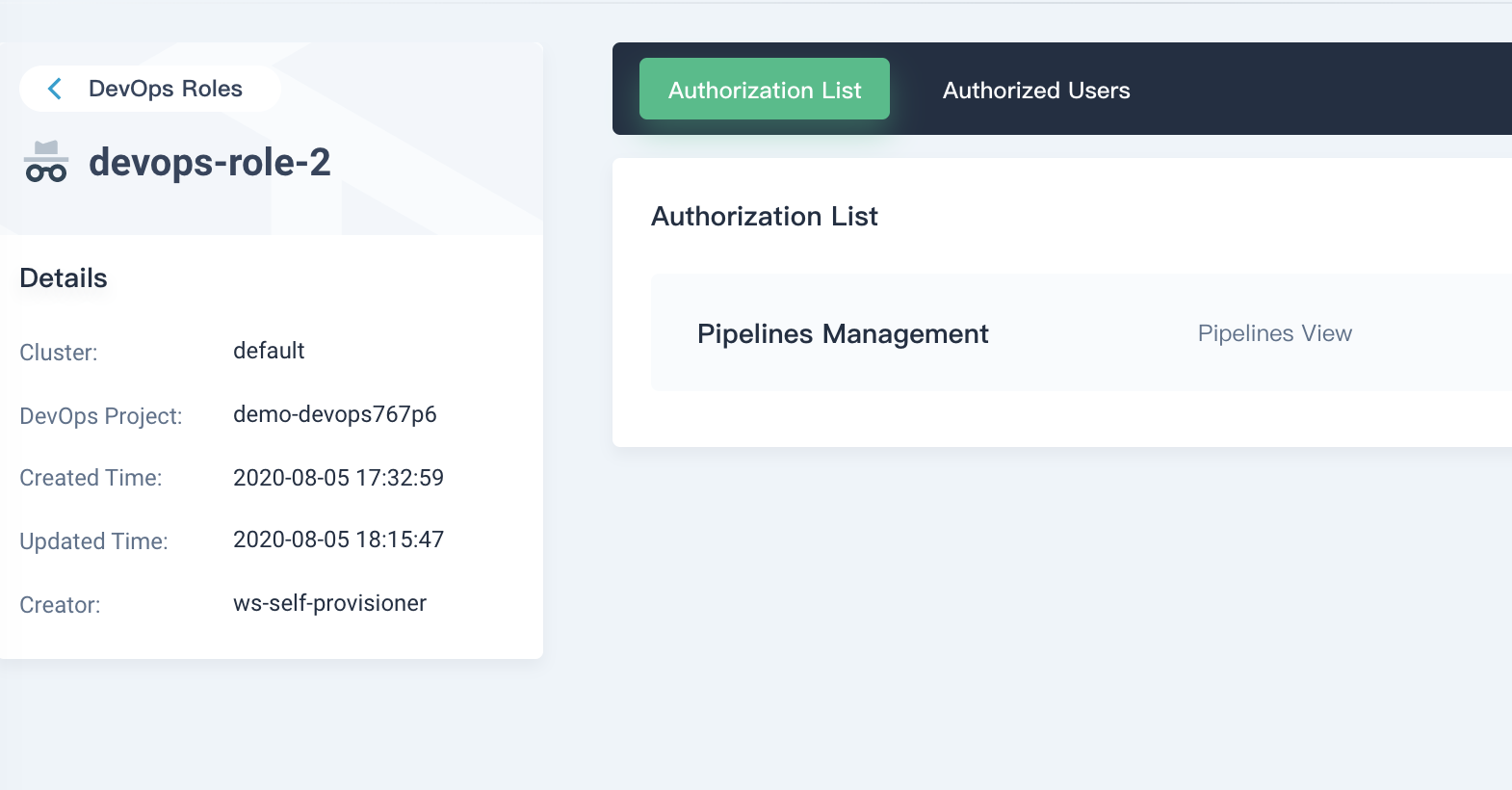Click the Pipelines Management row title
The height and width of the screenshot is (790, 1512).
point(843,333)
